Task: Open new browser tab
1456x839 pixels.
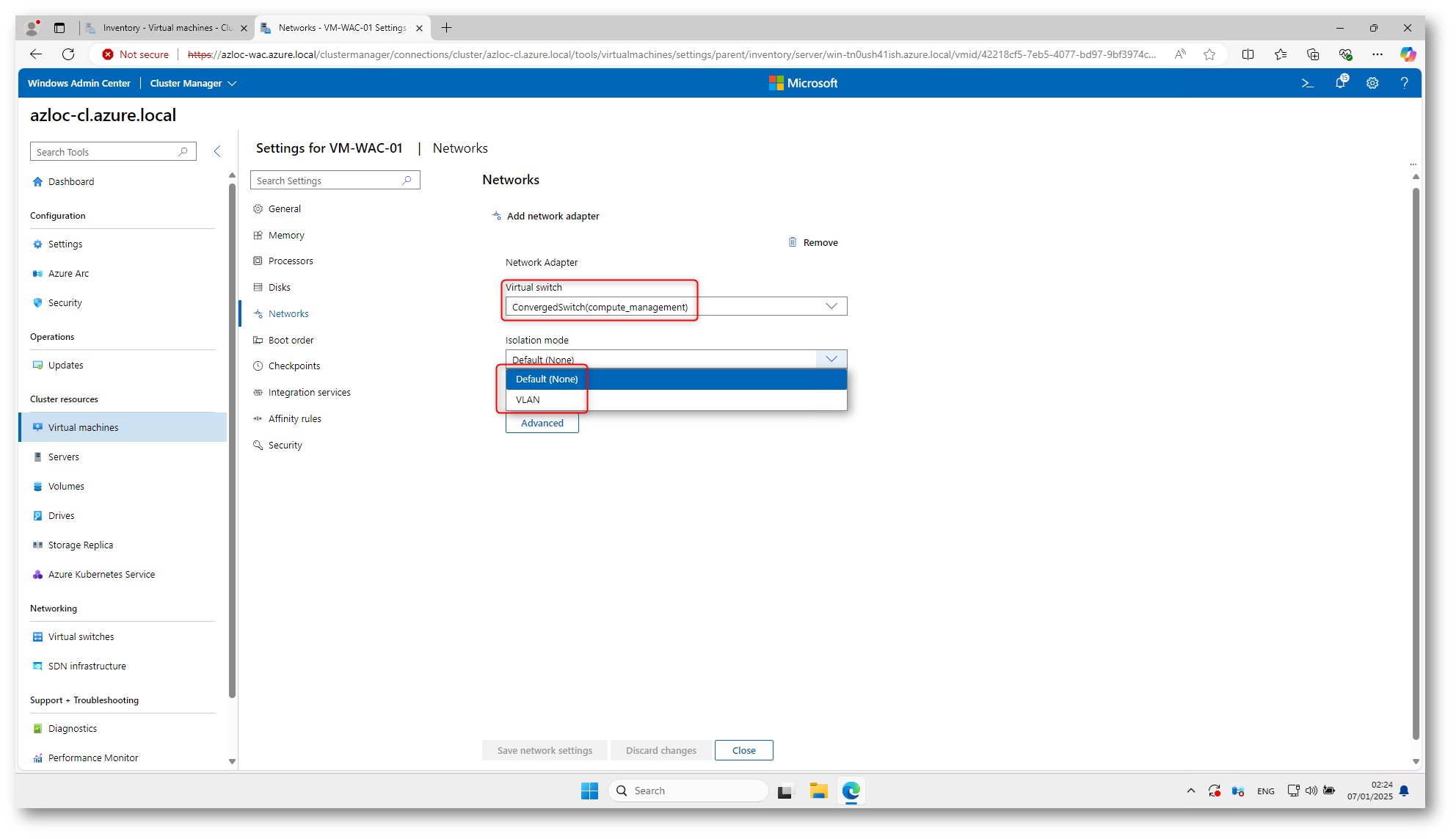Action: 446,28
